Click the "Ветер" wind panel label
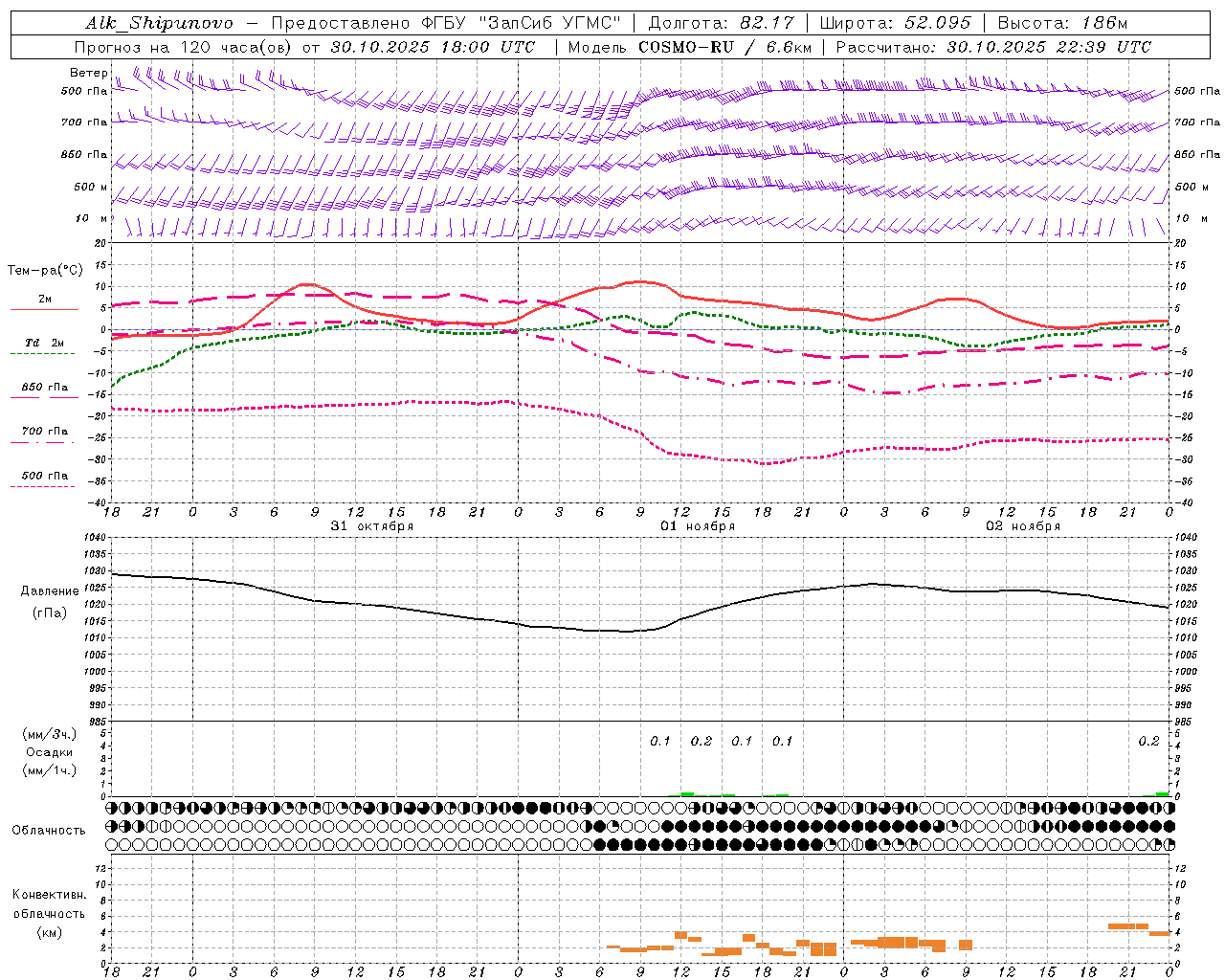 88,73
